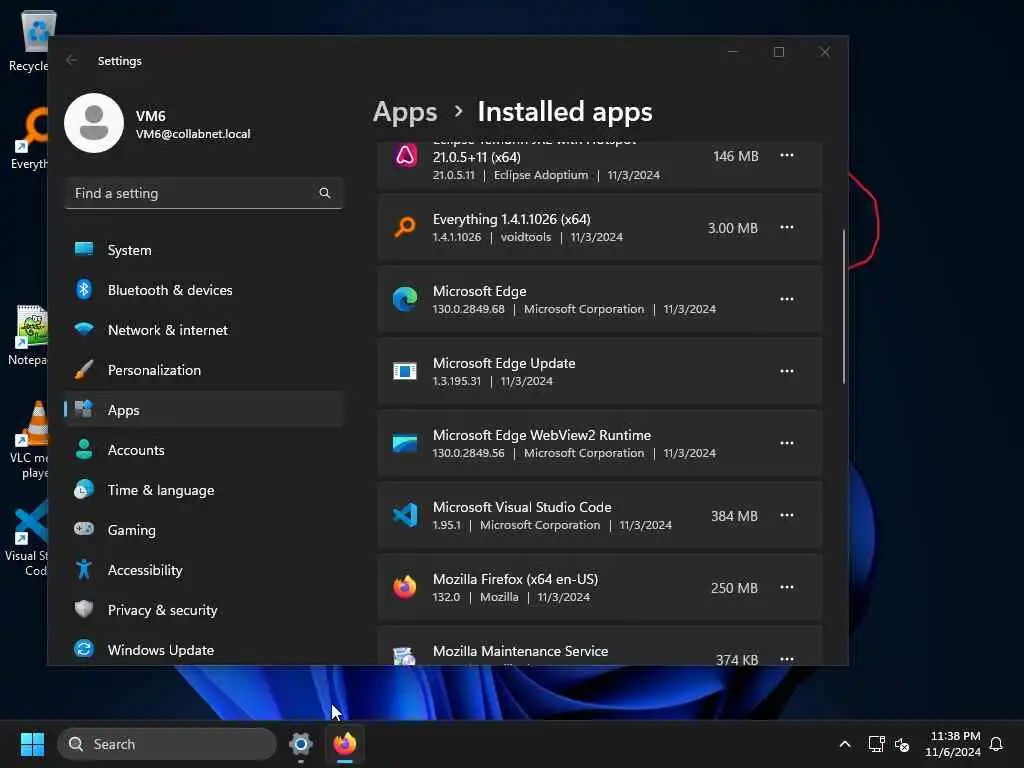Click the network status tray icon
This screenshot has height=768, width=1024.
coord(876,744)
